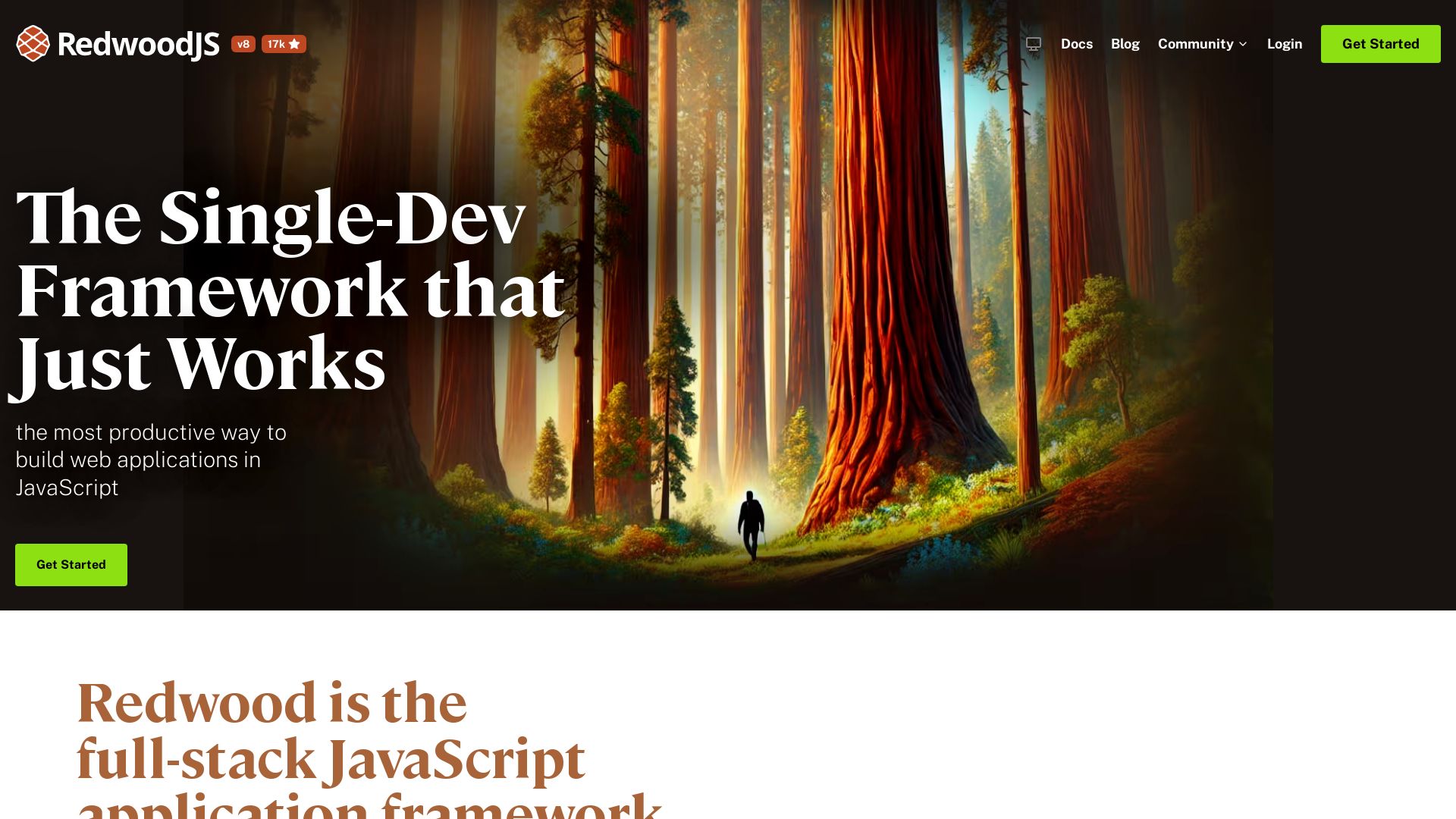
Task: Open the Community dropdown menu
Action: point(1195,44)
